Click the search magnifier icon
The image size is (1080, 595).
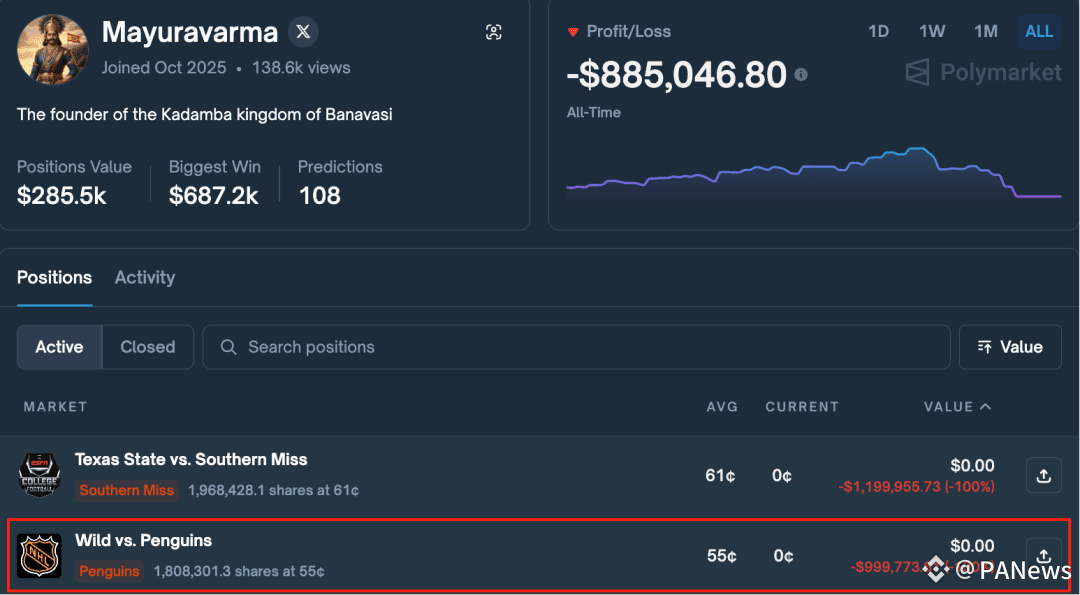pyautogui.click(x=229, y=347)
